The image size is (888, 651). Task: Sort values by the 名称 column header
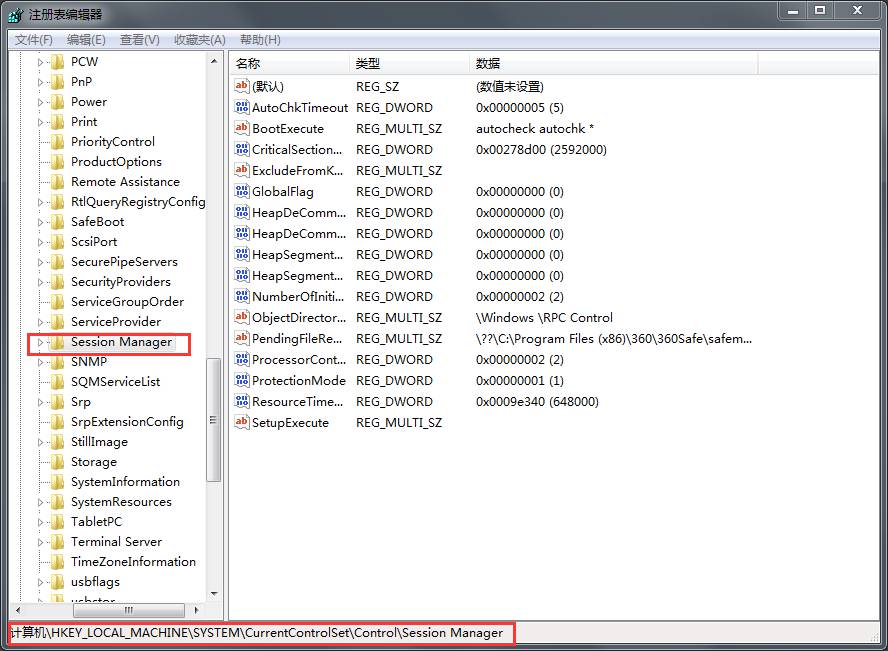(290, 64)
